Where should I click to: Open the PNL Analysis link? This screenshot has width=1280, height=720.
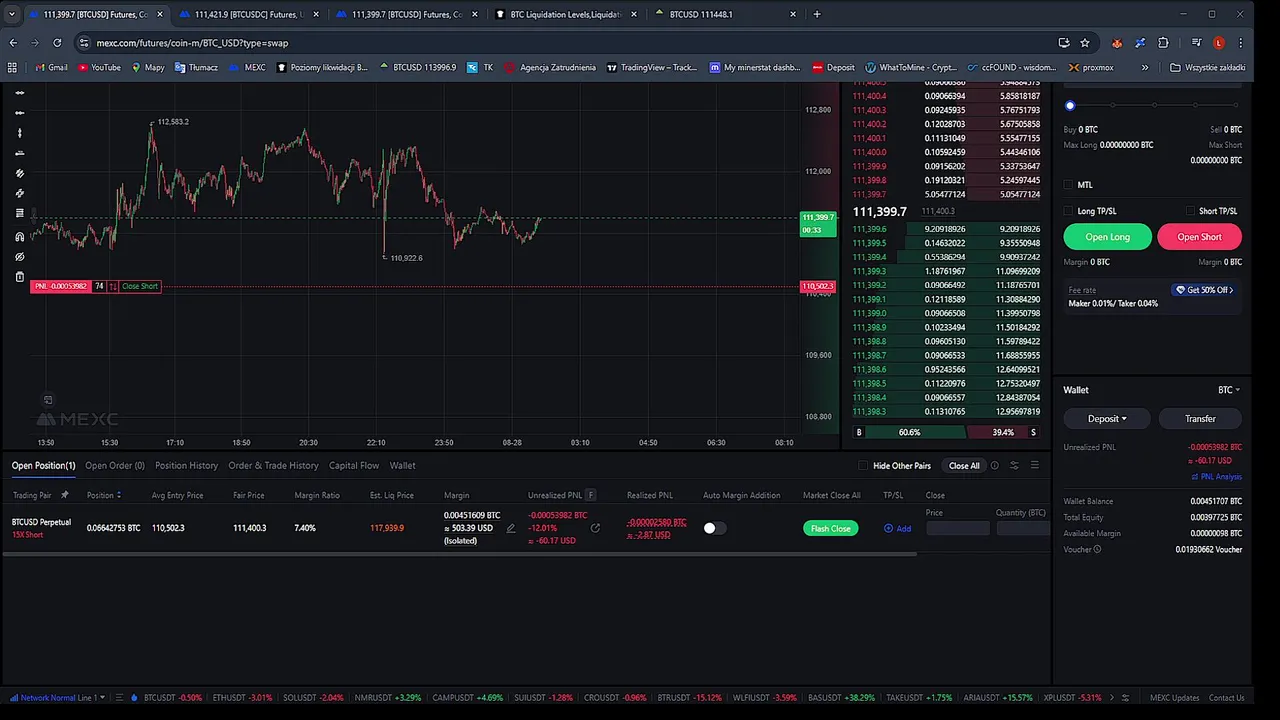coord(1216,477)
